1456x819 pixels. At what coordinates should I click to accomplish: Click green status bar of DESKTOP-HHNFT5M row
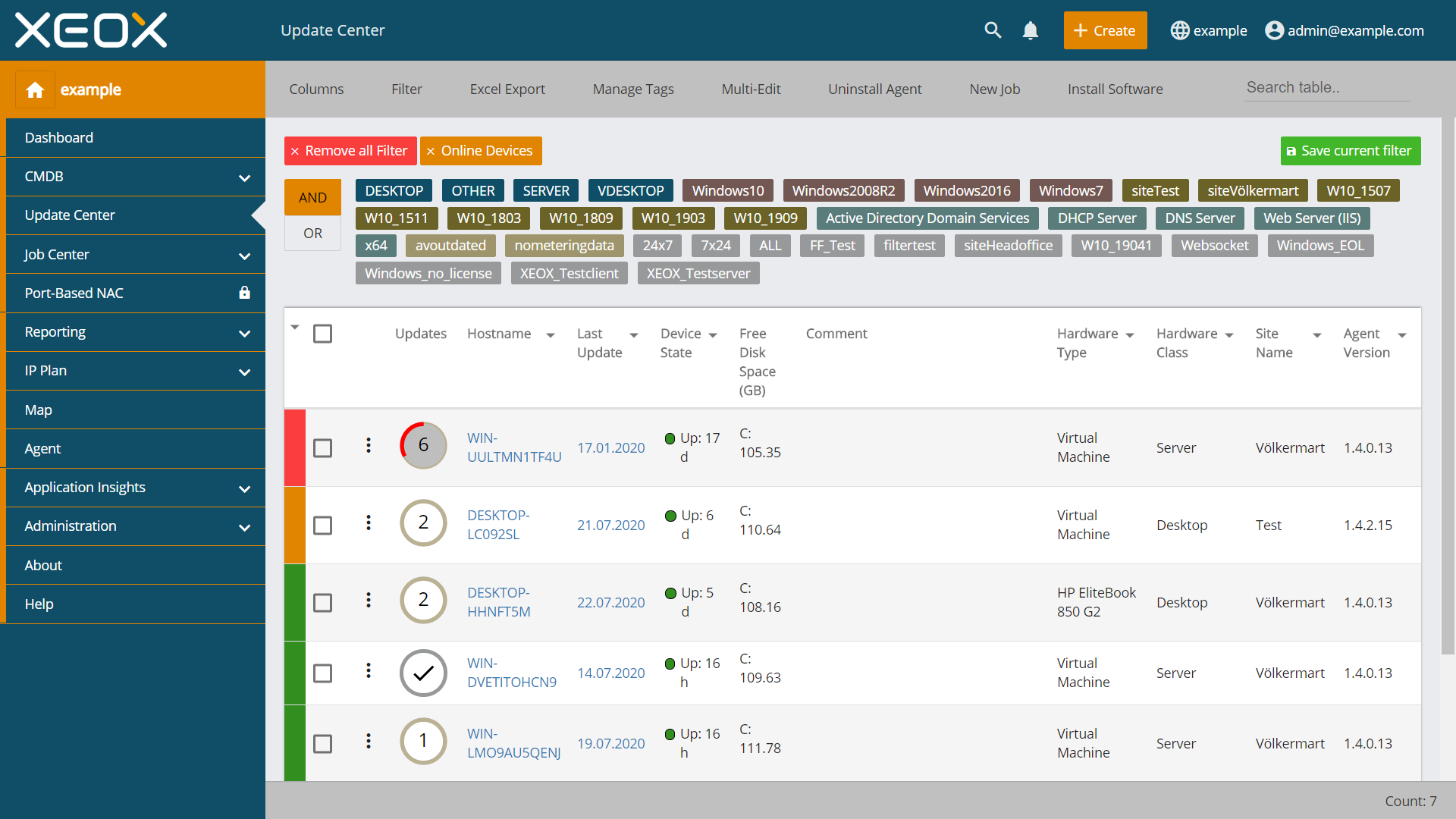click(x=294, y=602)
